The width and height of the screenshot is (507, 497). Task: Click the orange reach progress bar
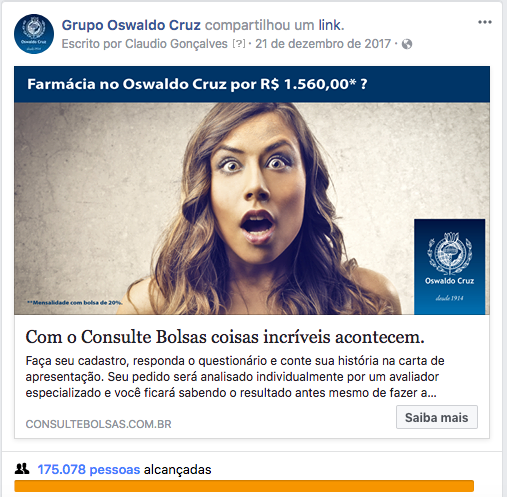pos(244,486)
